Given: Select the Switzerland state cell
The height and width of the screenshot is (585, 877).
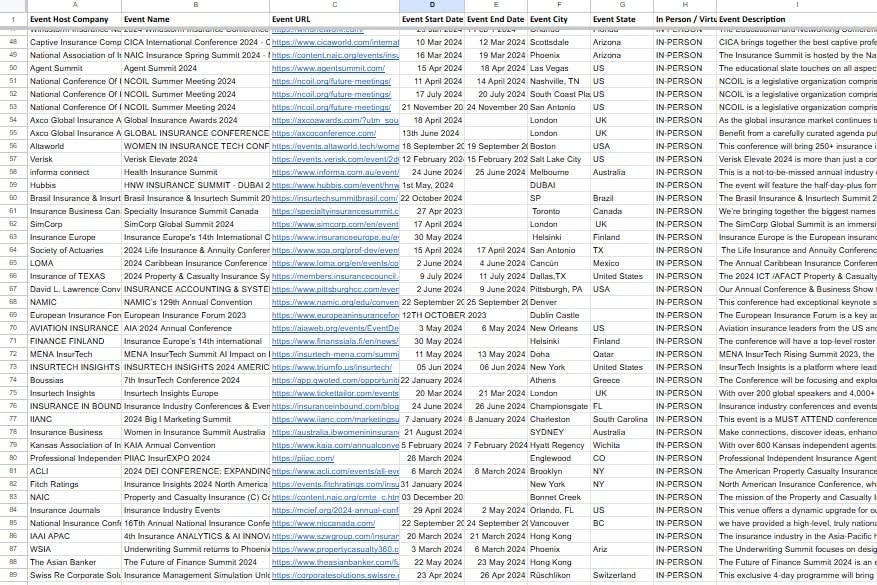Looking at the screenshot, I should pos(622,575).
